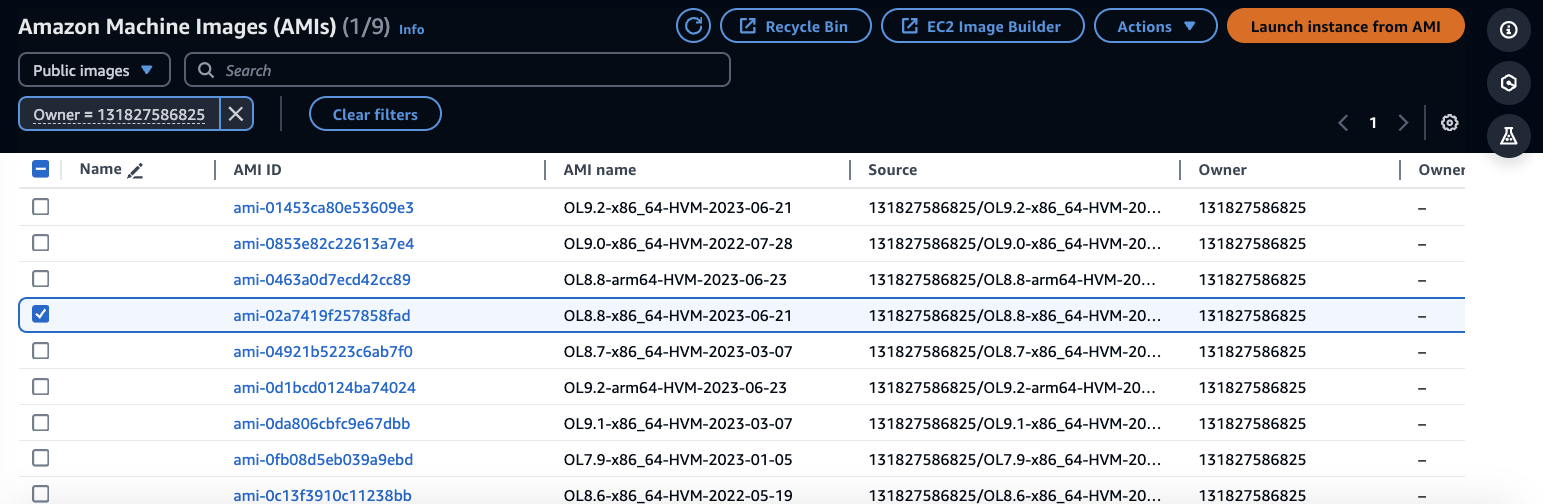The height and width of the screenshot is (504, 1543).
Task: Go to next page arrow
Action: pos(1403,123)
